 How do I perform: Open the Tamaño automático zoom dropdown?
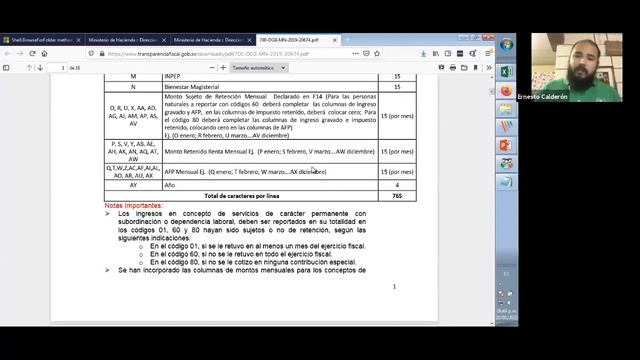coord(259,68)
